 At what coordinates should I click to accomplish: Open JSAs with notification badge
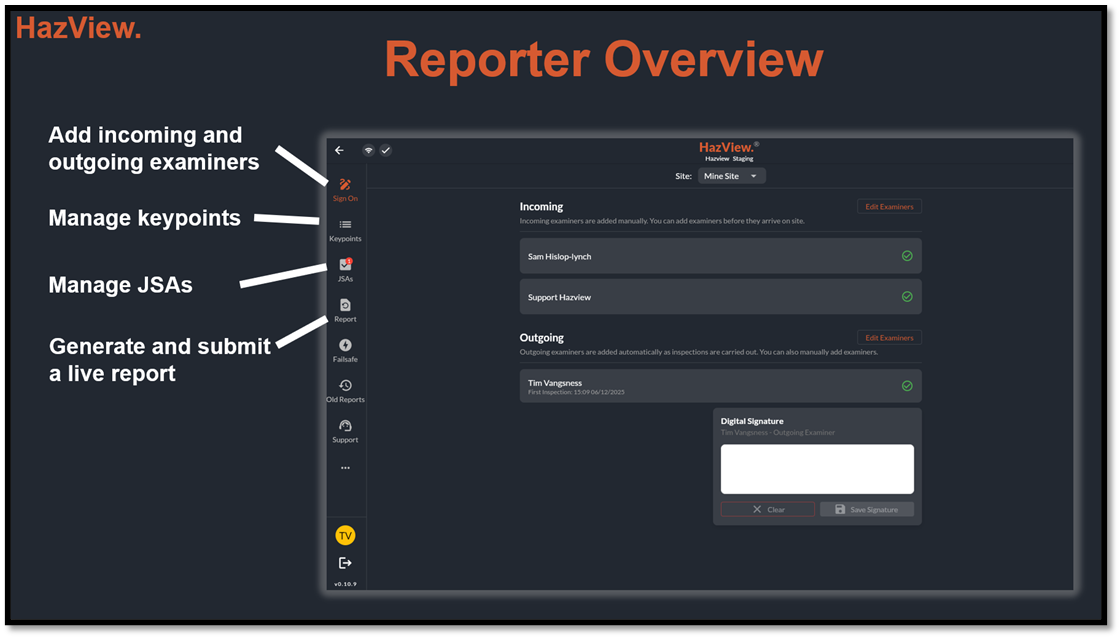(x=345, y=266)
